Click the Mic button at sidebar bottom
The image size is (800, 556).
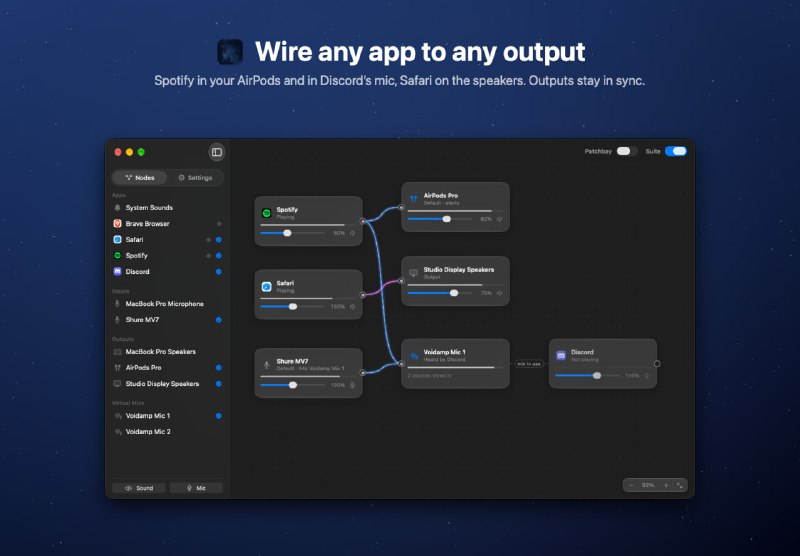point(196,488)
